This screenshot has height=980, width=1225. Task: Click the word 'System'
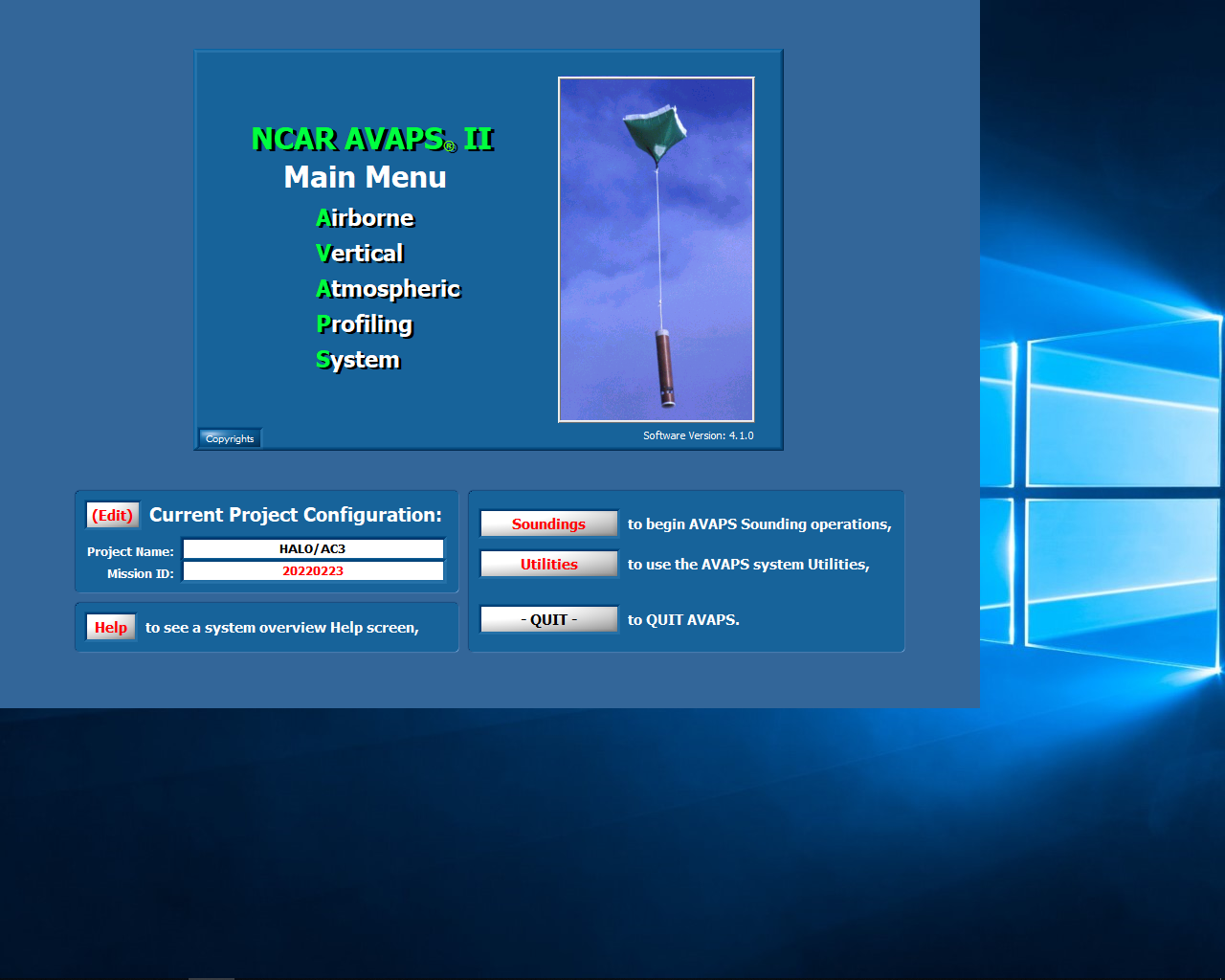click(x=358, y=360)
